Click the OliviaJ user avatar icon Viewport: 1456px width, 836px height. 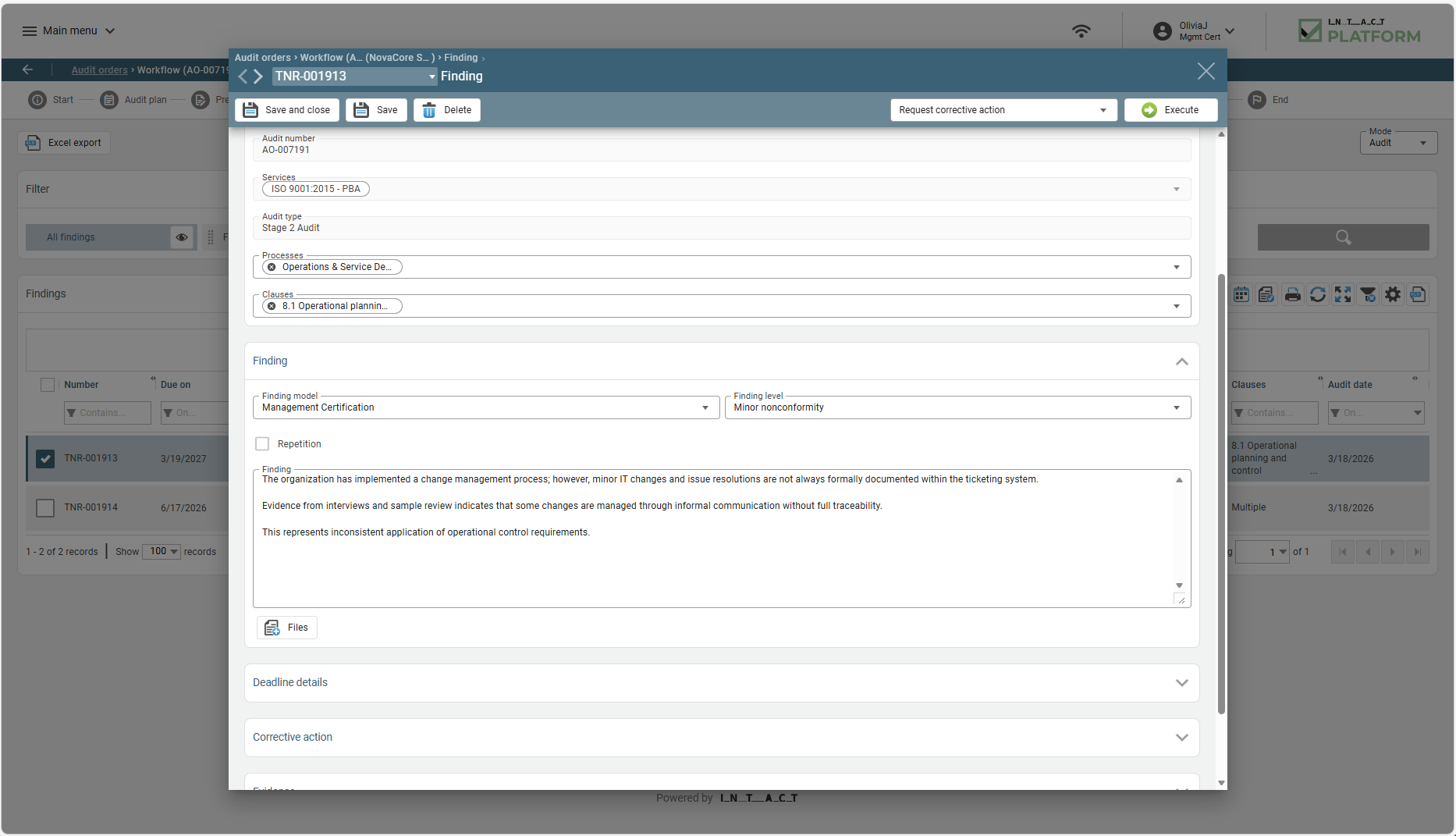[1162, 31]
